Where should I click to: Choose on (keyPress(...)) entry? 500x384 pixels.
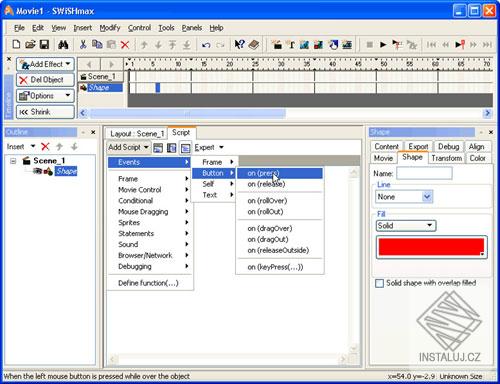tap(280, 267)
